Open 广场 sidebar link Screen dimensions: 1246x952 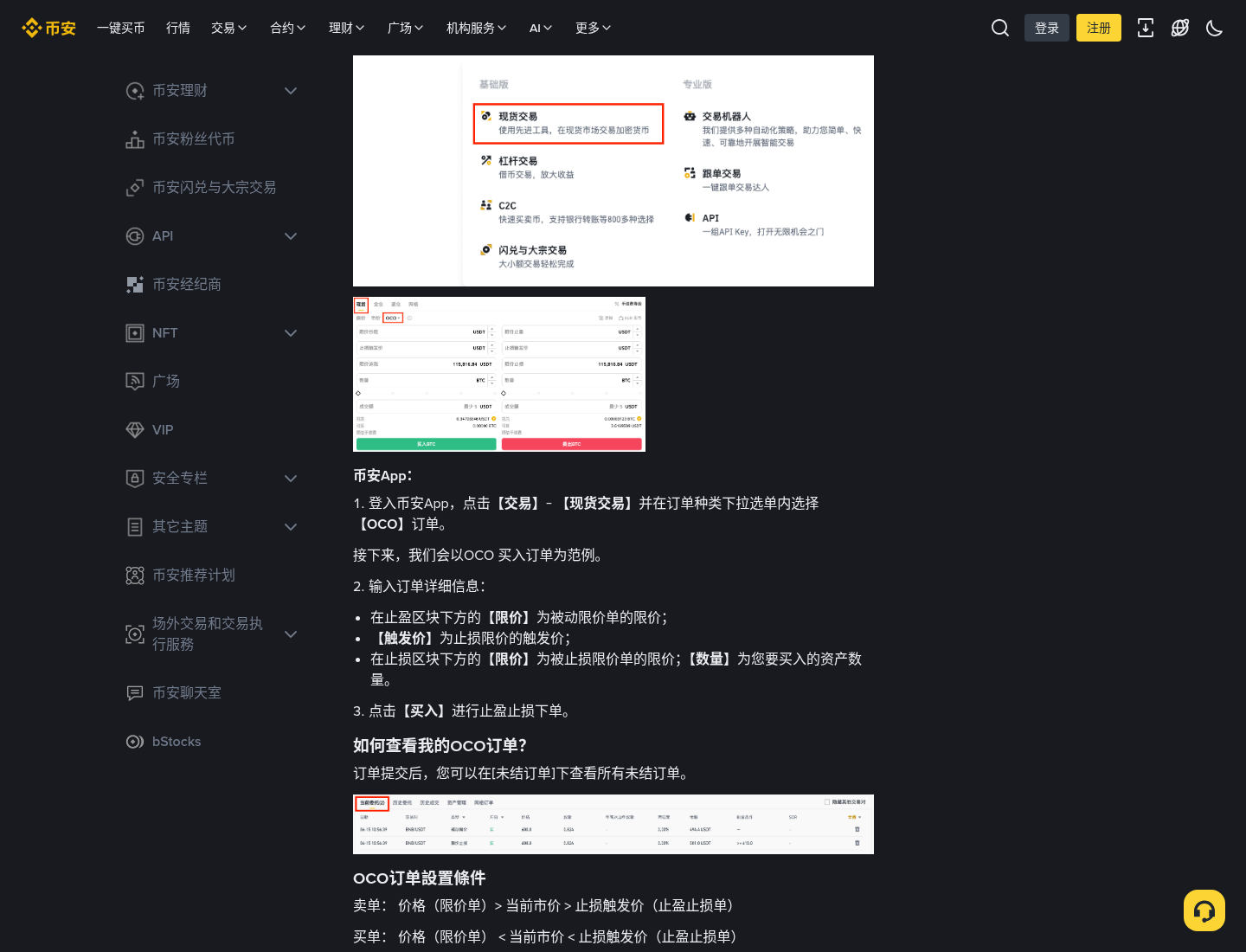(166, 382)
